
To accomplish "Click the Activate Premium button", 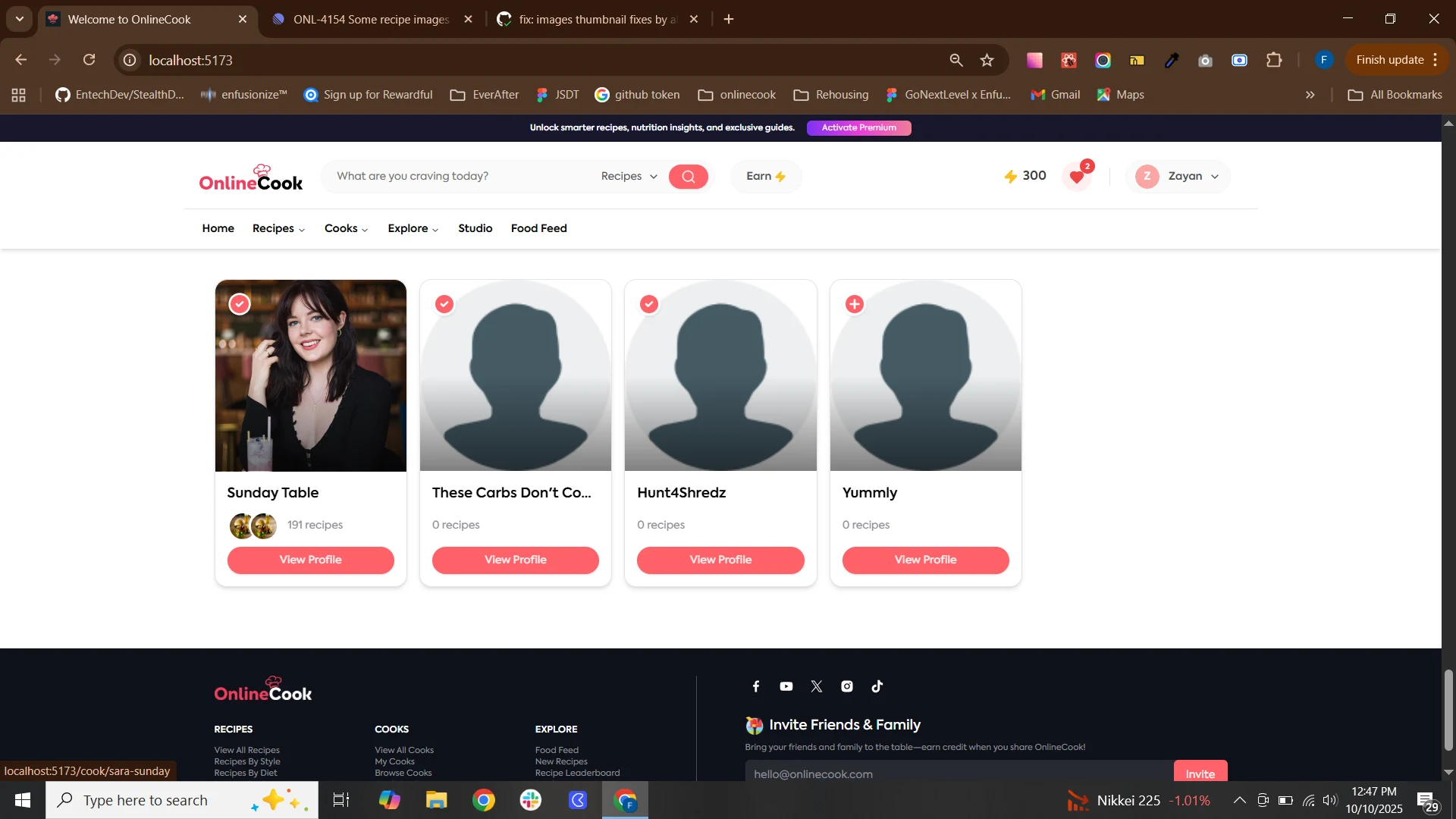I will pyautogui.click(x=858, y=127).
